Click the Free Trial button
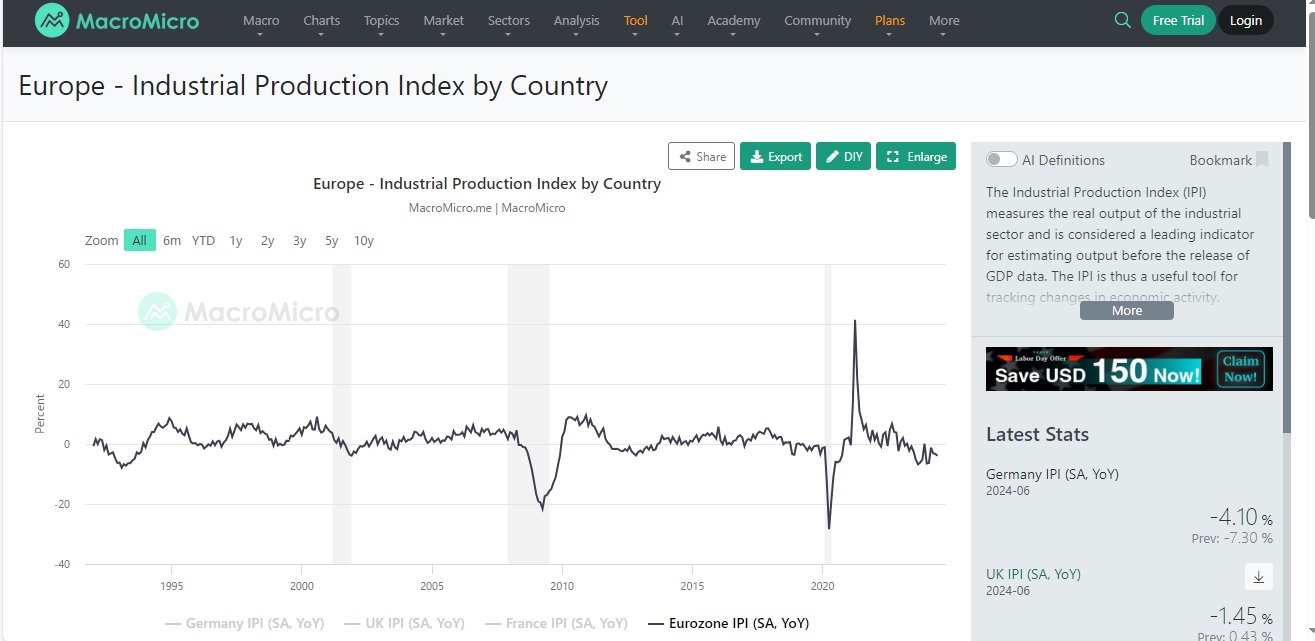 1178,21
